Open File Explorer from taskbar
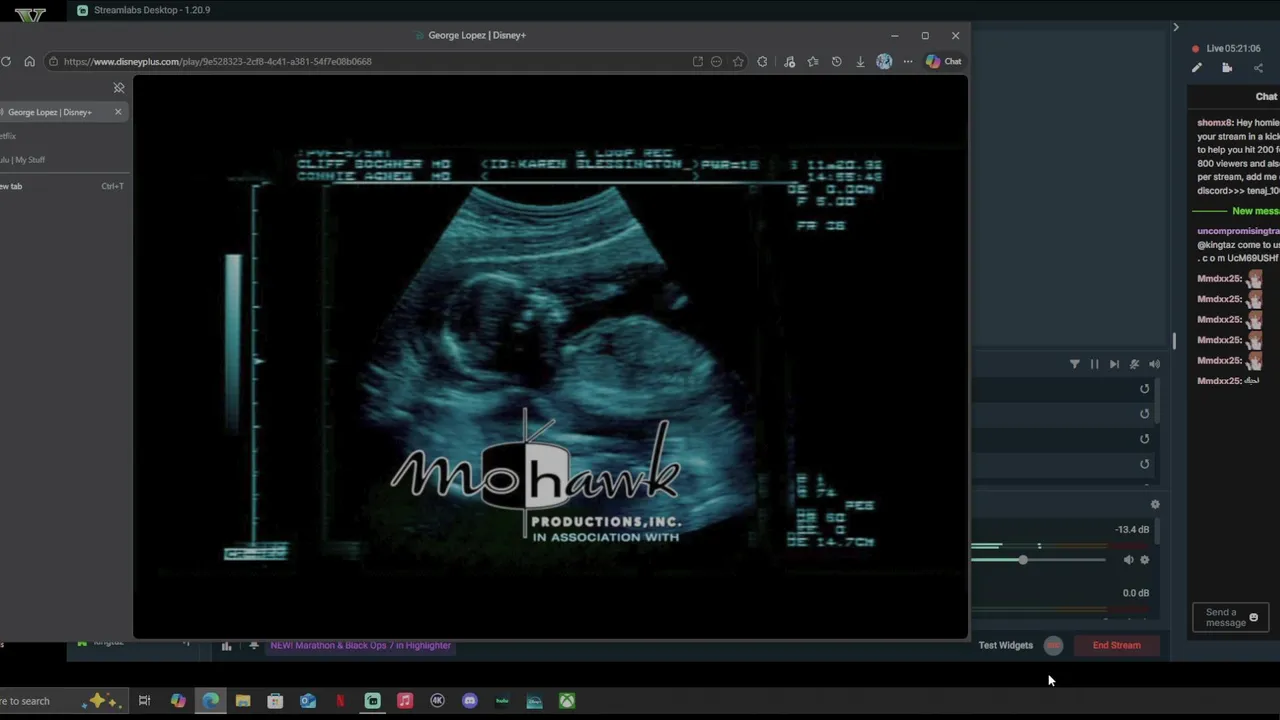 click(x=243, y=701)
